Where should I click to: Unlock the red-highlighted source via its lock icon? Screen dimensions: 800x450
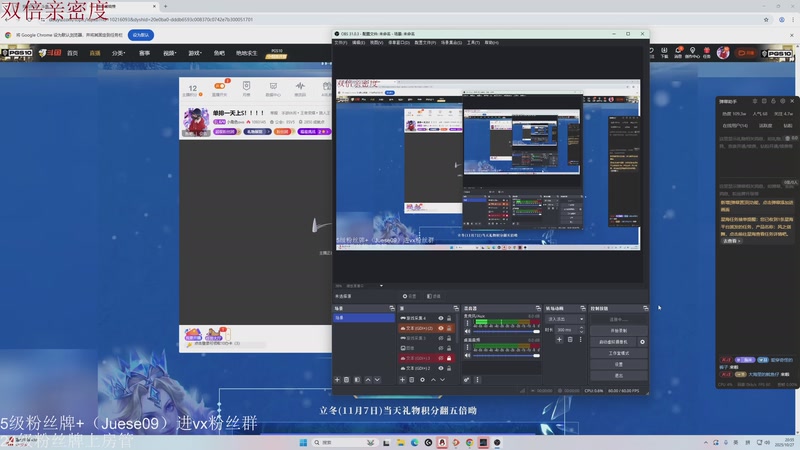tap(449, 358)
